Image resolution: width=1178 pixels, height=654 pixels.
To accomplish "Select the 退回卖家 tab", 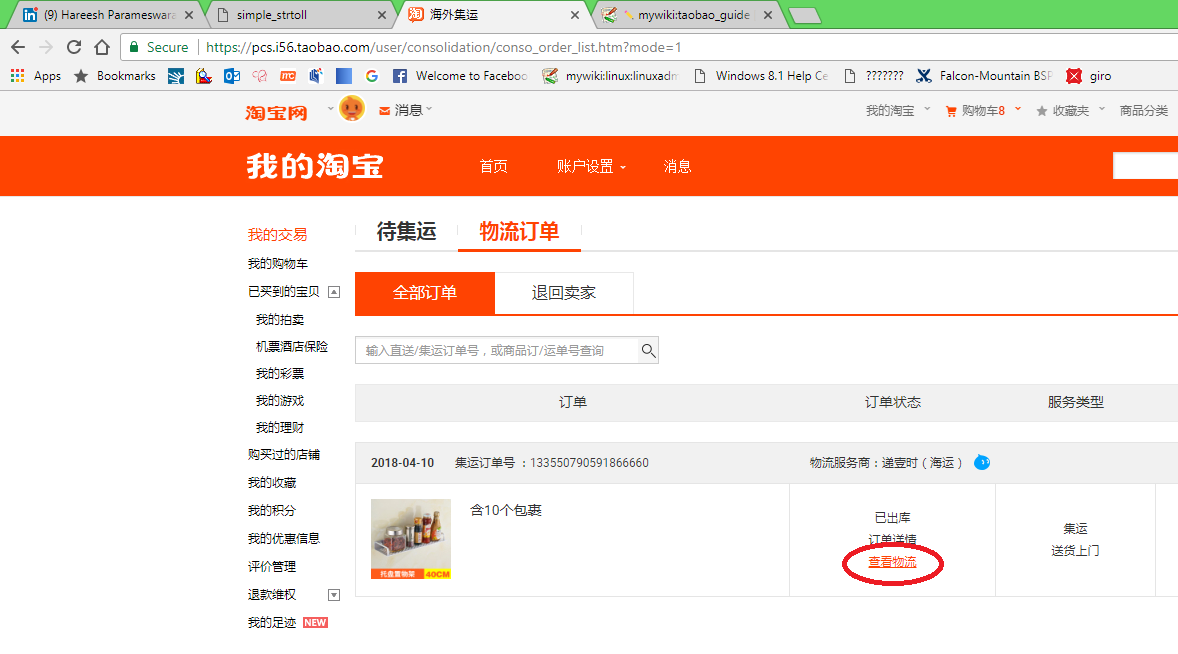I will point(563,294).
